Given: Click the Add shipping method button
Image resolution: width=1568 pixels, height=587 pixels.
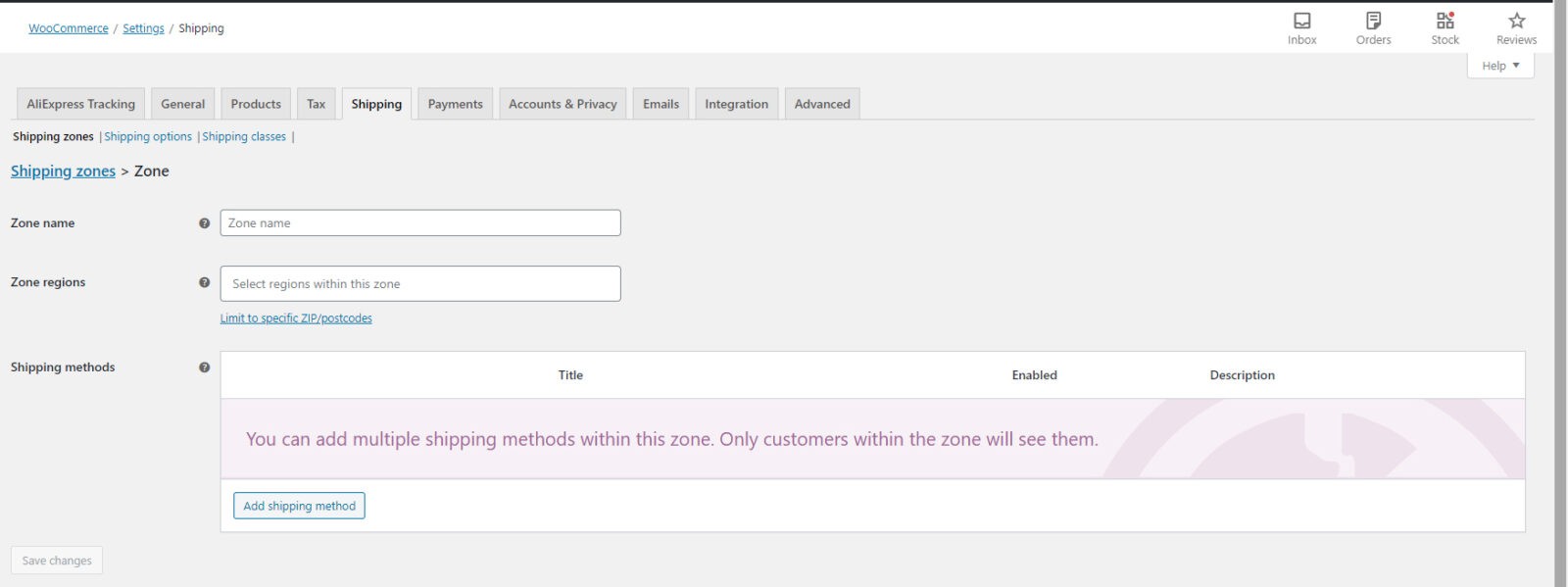Looking at the screenshot, I should click(299, 506).
